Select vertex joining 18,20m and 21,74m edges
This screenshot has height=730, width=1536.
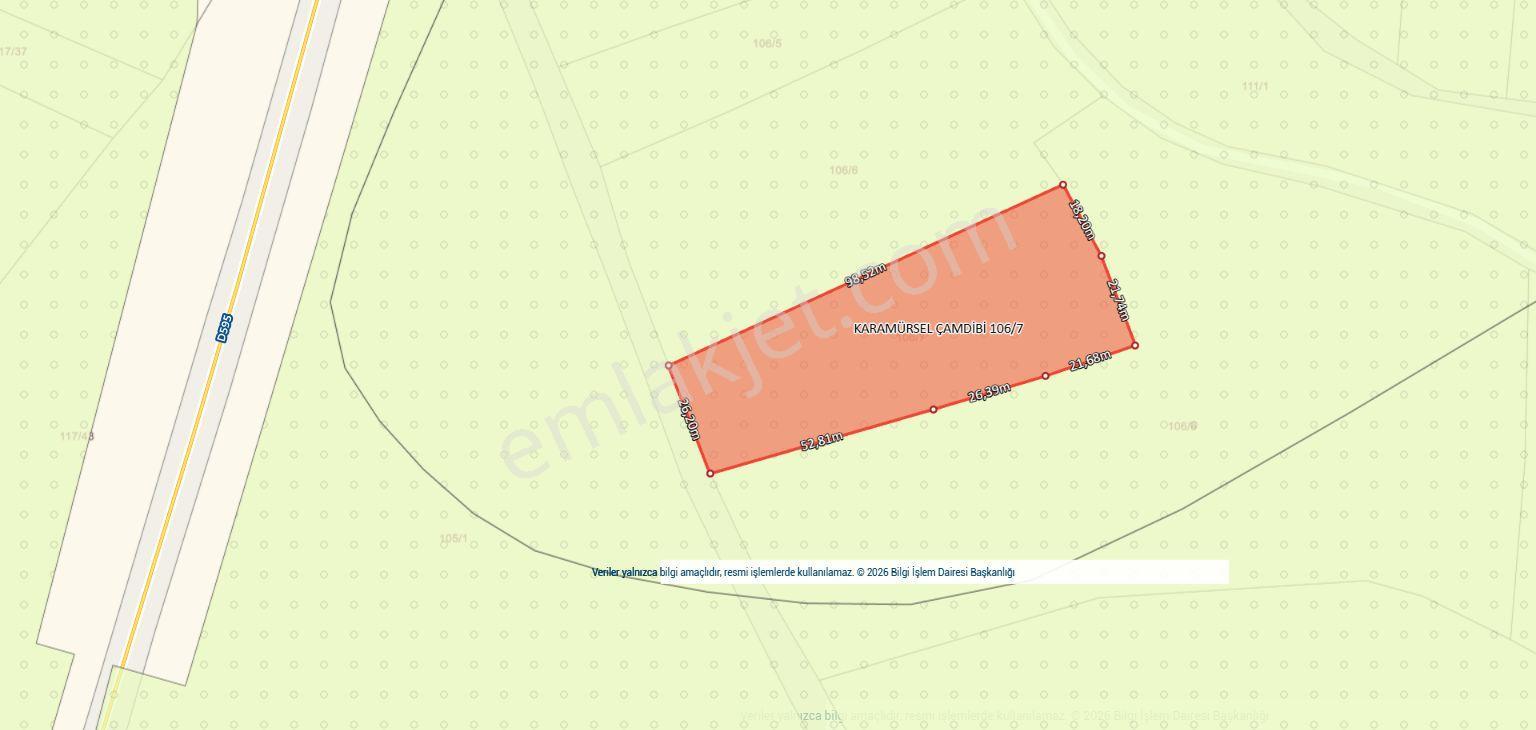click(x=1101, y=255)
